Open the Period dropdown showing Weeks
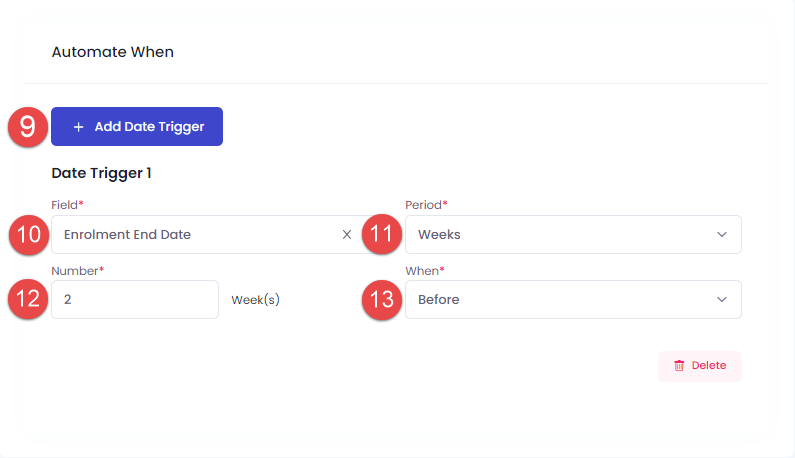The height and width of the screenshot is (458, 795). coord(573,234)
